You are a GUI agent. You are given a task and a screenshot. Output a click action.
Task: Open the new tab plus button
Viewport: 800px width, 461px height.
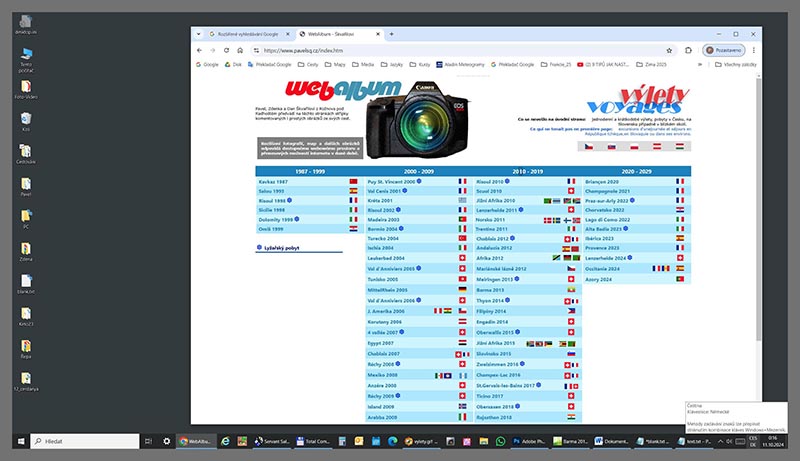pyautogui.click(x=390, y=33)
